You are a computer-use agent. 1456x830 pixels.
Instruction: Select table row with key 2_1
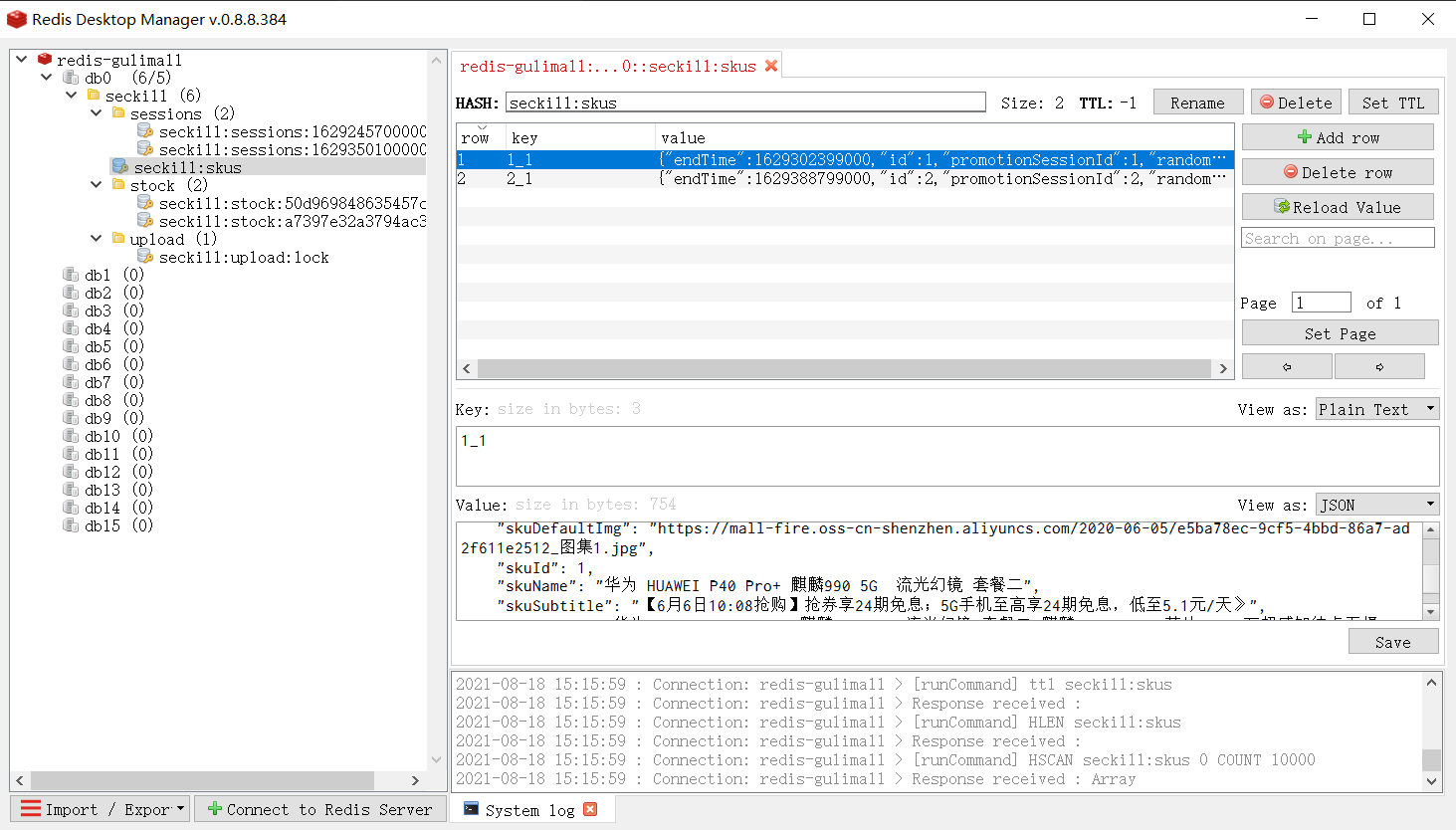(x=844, y=179)
